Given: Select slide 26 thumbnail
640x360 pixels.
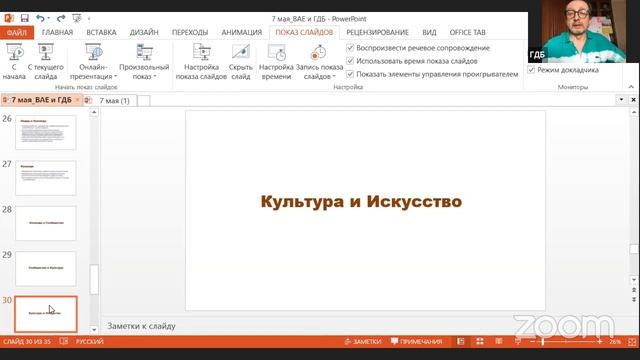Looking at the screenshot, I should [x=46, y=132].
